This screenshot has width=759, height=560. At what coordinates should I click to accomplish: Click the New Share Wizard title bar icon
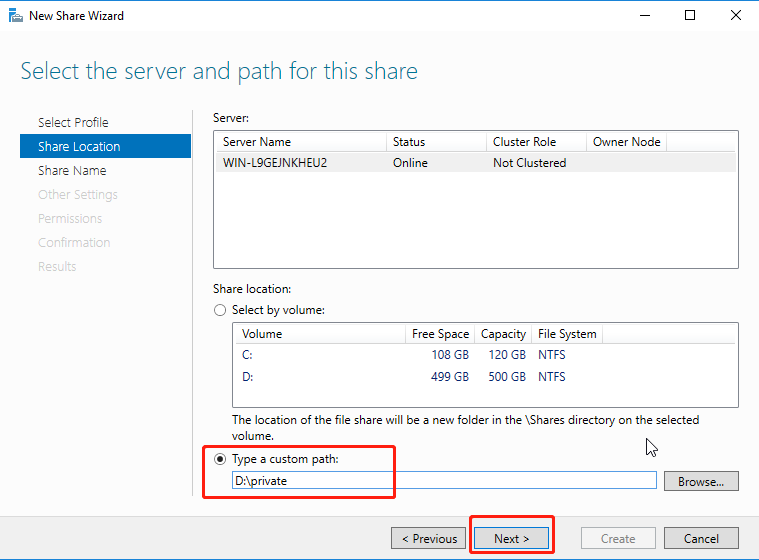[x=15, y=16]
